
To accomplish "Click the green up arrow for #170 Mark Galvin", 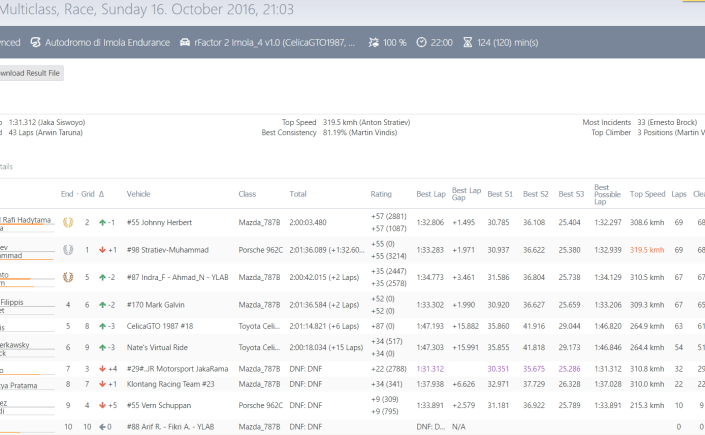I will (x=103, y=304).
